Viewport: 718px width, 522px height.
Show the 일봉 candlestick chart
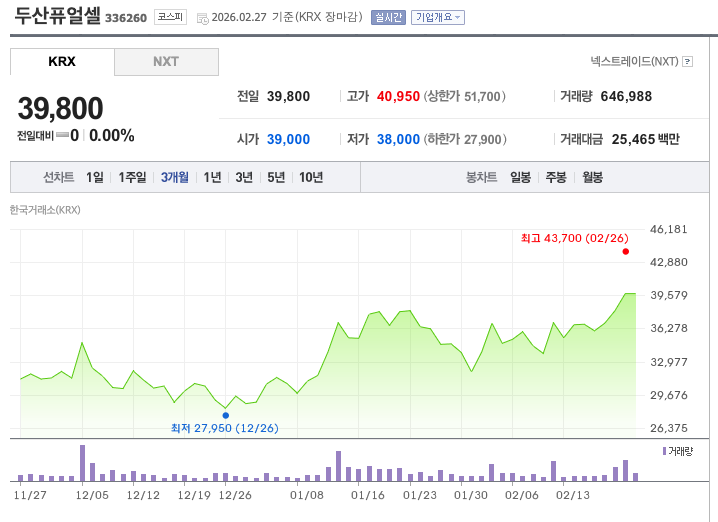pos(521,177)
